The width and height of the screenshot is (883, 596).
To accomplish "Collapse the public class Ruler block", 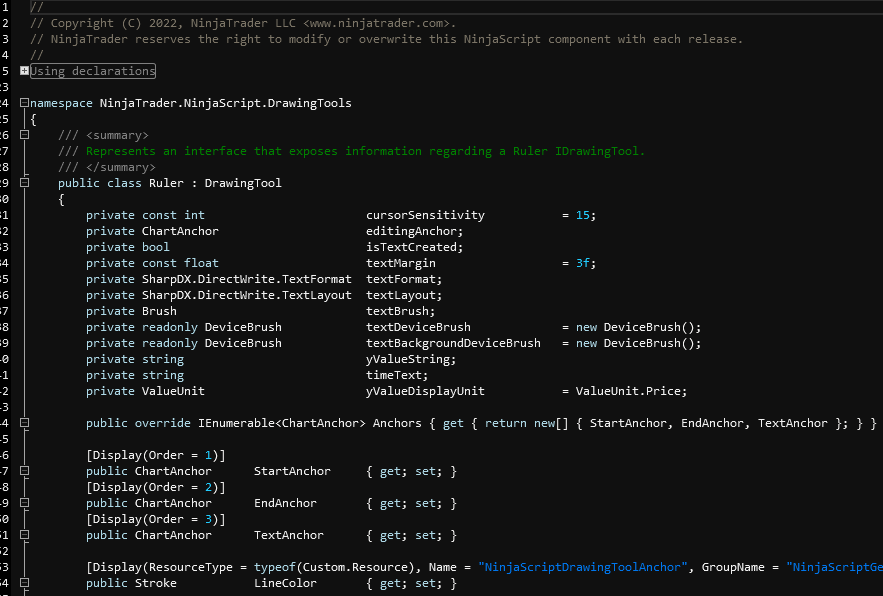I will pos(24,183).
